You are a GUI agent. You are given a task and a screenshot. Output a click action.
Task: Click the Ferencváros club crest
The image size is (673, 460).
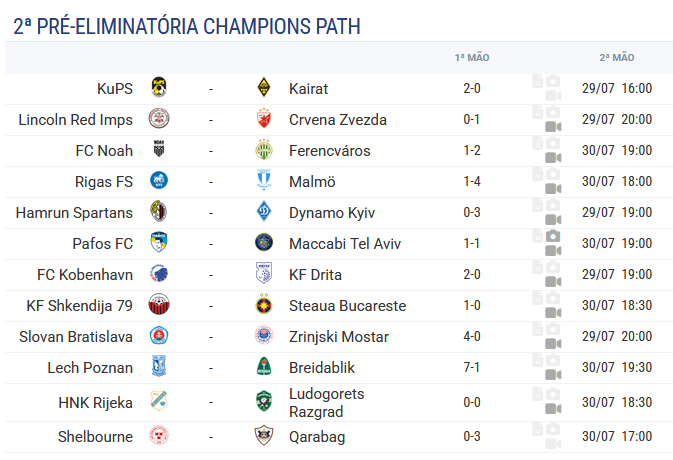[264, 149]
